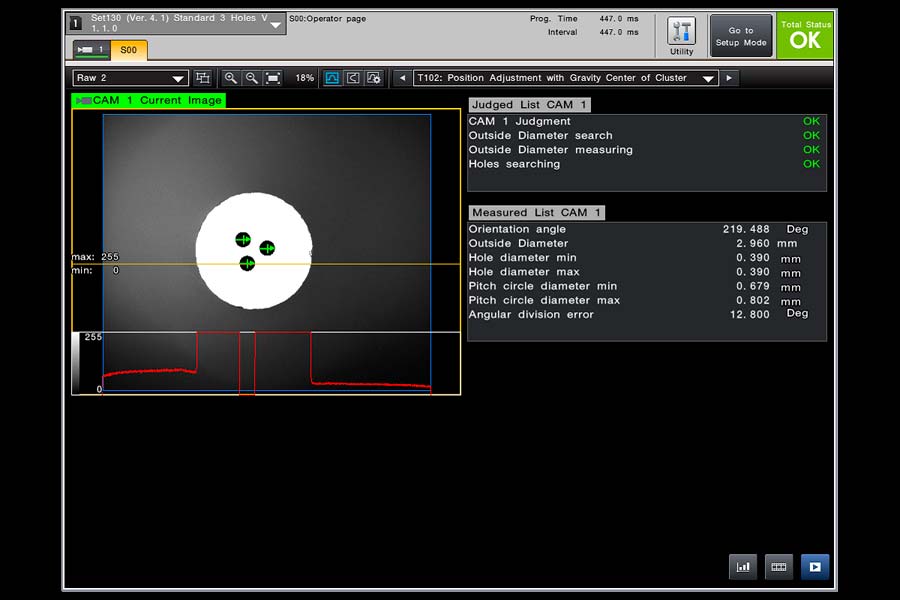The height and width of the screenshot is (600, 900).
Task: Open the image archive filmstrip icon
Action: [x=779, y=567]
